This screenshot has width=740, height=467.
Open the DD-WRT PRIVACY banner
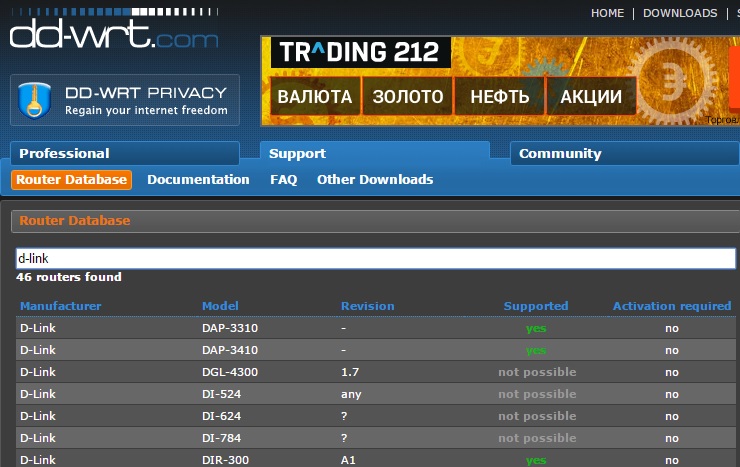(125, 100)
